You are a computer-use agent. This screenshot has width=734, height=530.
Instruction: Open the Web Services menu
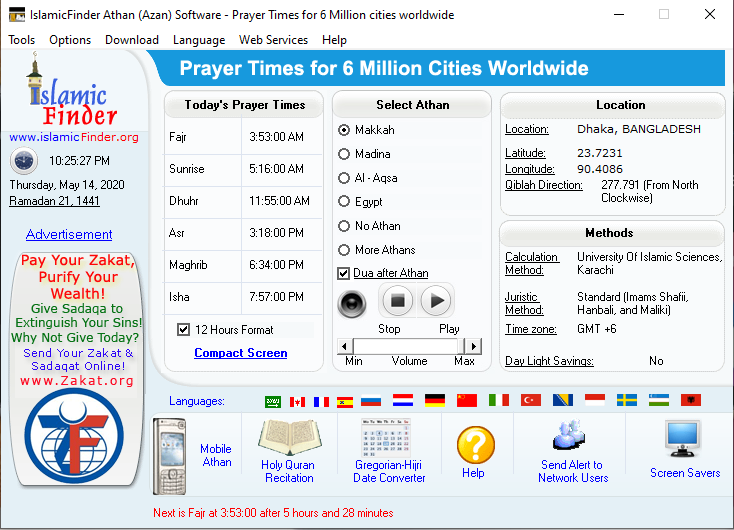point(273,40)
